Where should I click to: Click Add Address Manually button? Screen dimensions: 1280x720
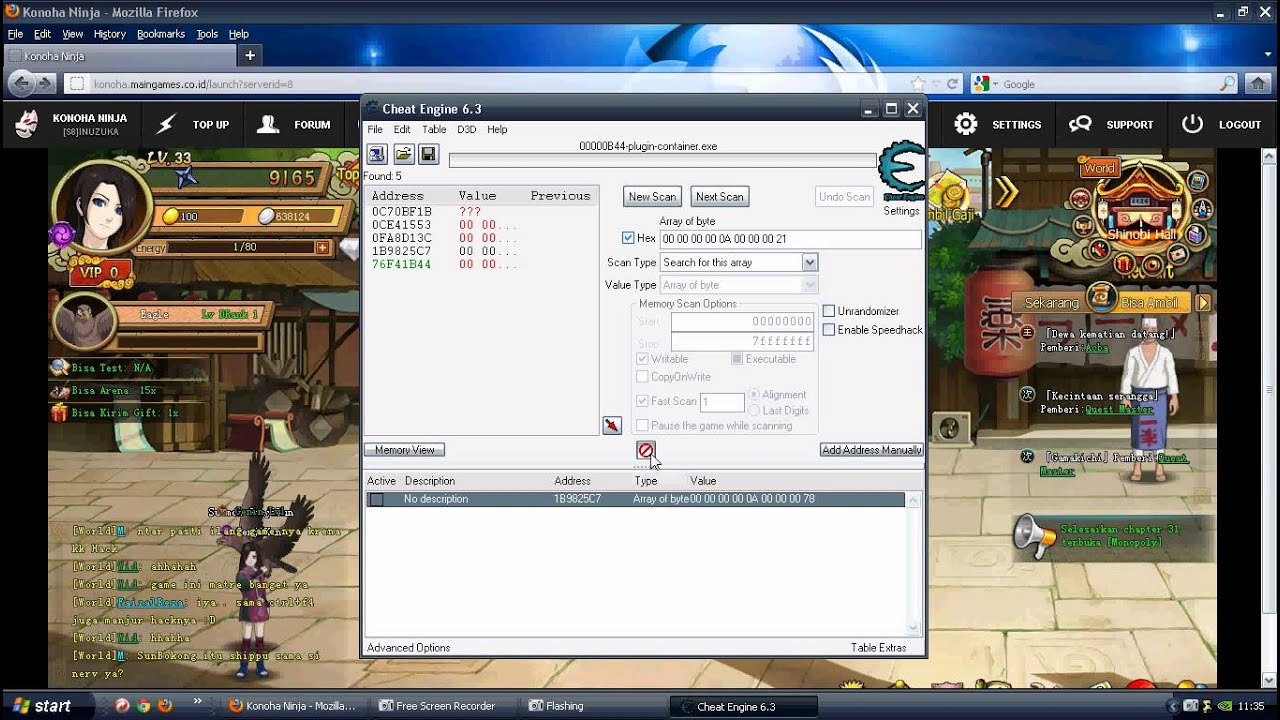click(x=872, y=450)
